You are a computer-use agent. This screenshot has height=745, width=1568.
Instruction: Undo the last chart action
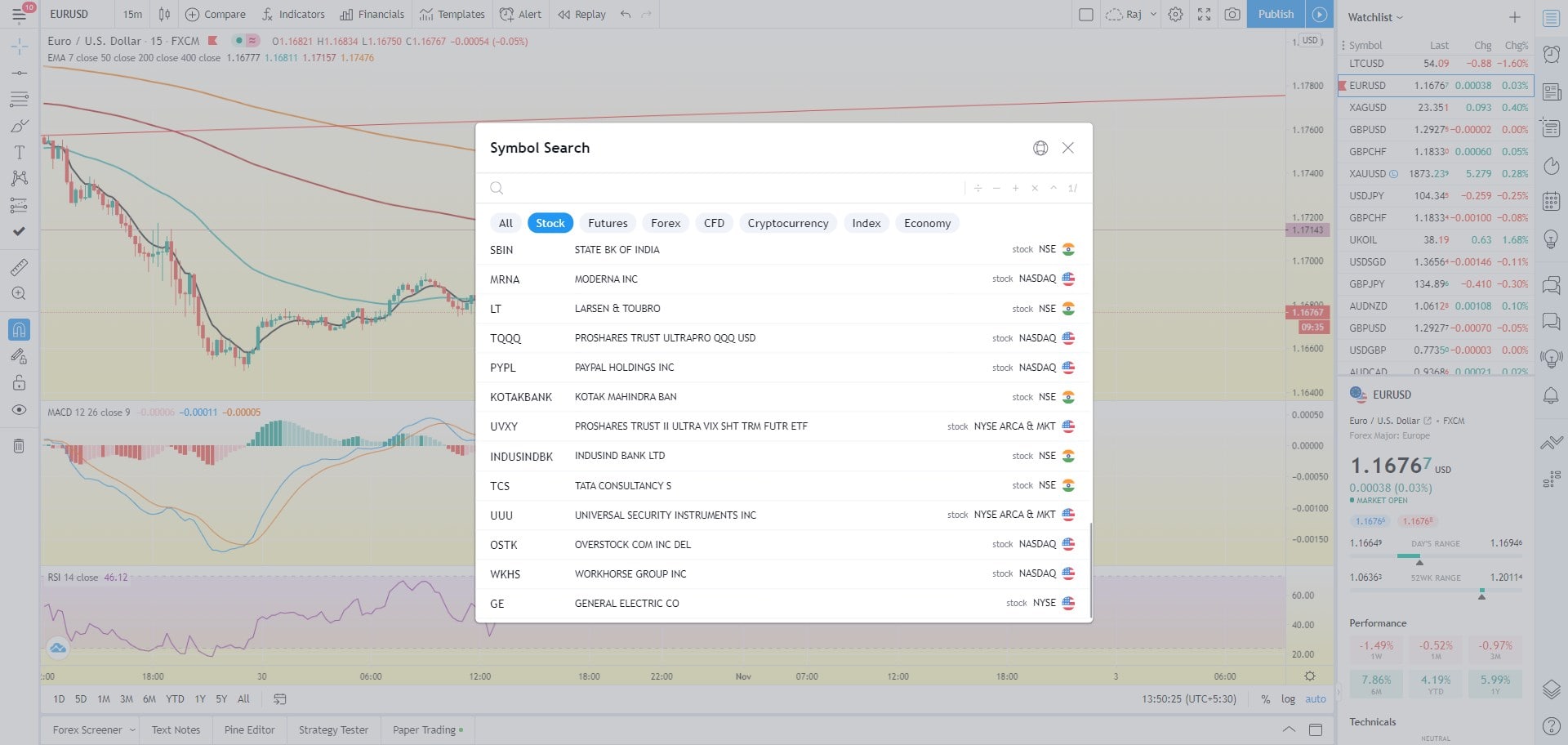click(626, 14)
